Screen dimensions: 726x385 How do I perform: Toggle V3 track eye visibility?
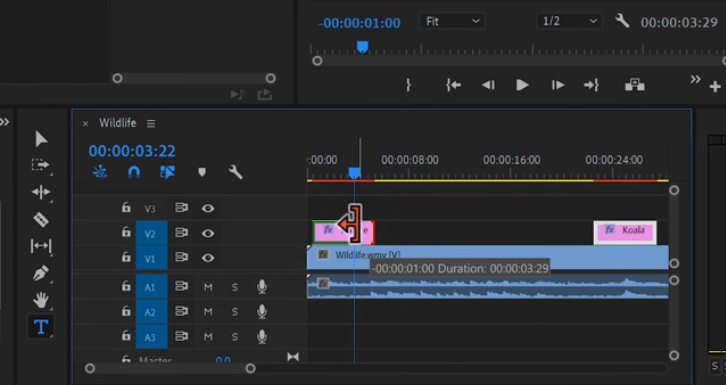click(x=208, y=208)
